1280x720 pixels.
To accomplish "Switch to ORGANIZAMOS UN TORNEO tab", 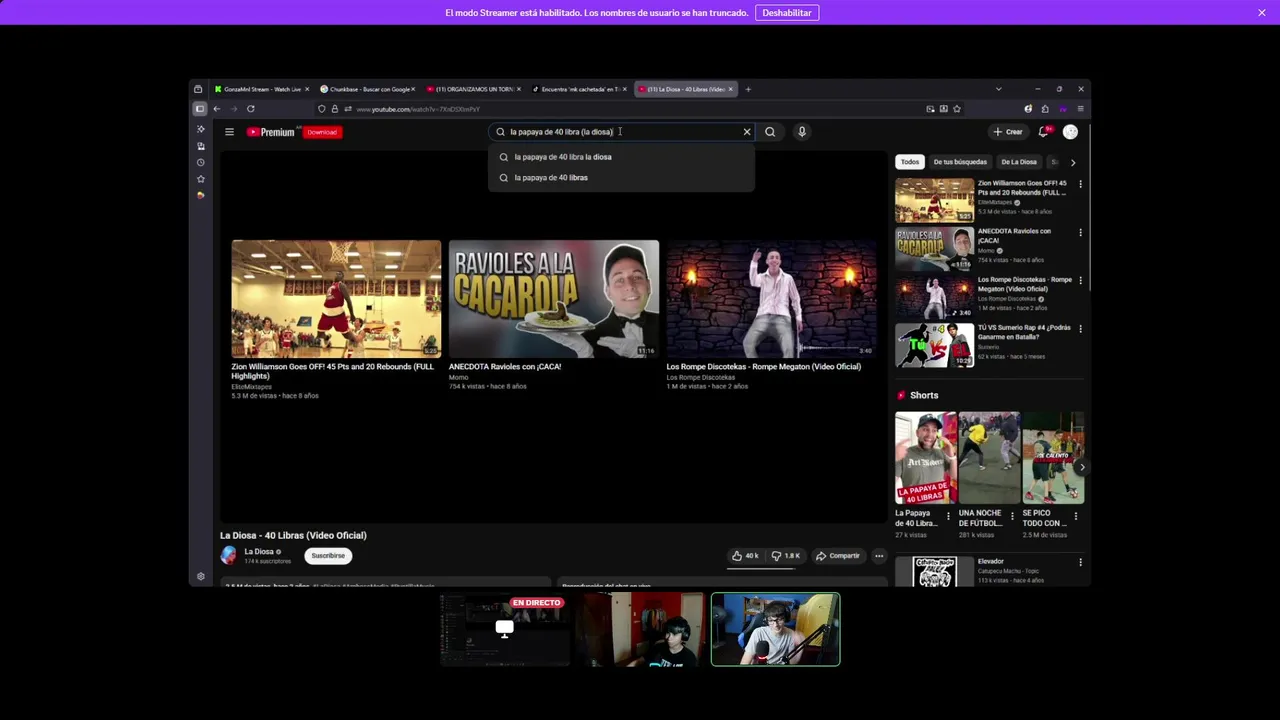I will click(472, 89).
